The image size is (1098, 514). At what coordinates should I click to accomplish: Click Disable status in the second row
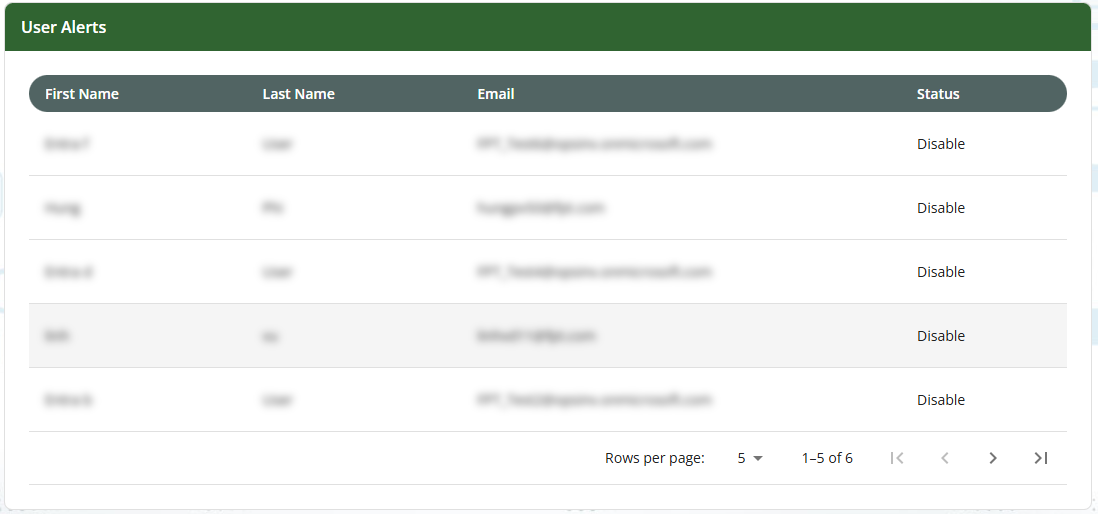941,208
